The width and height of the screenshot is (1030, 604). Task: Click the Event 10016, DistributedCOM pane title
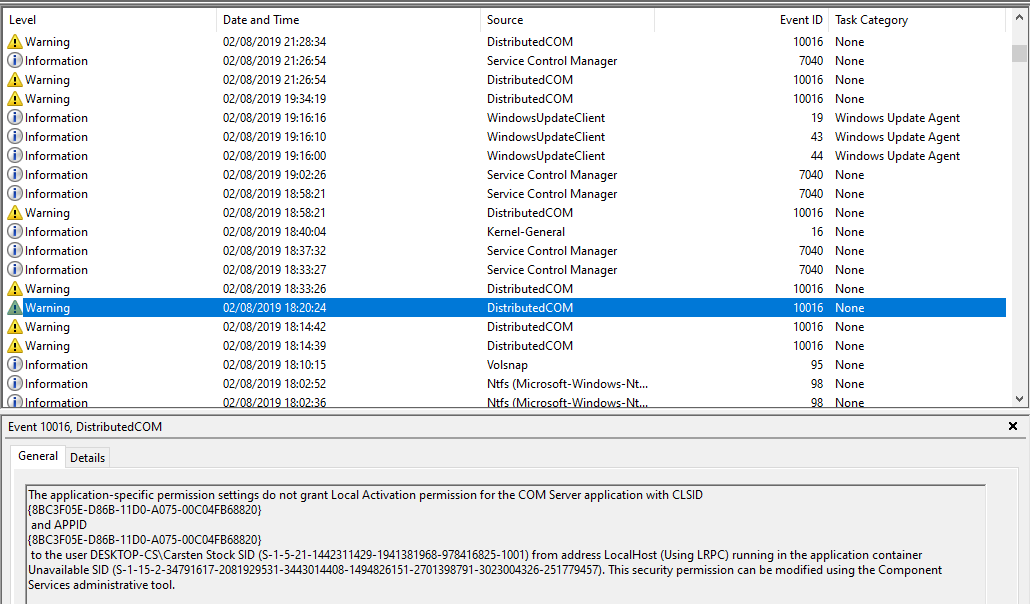85,427
